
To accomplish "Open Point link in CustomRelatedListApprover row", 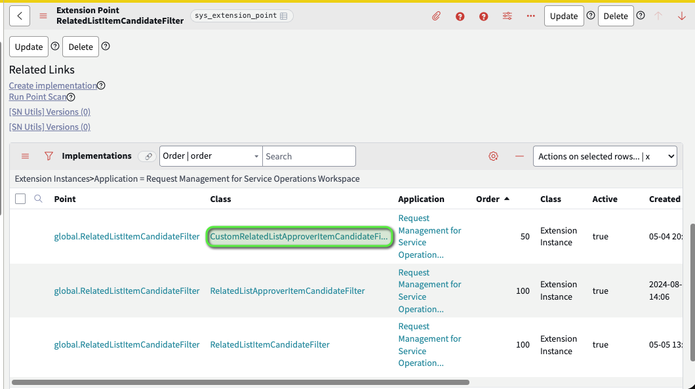I will (x=127, y=237).
